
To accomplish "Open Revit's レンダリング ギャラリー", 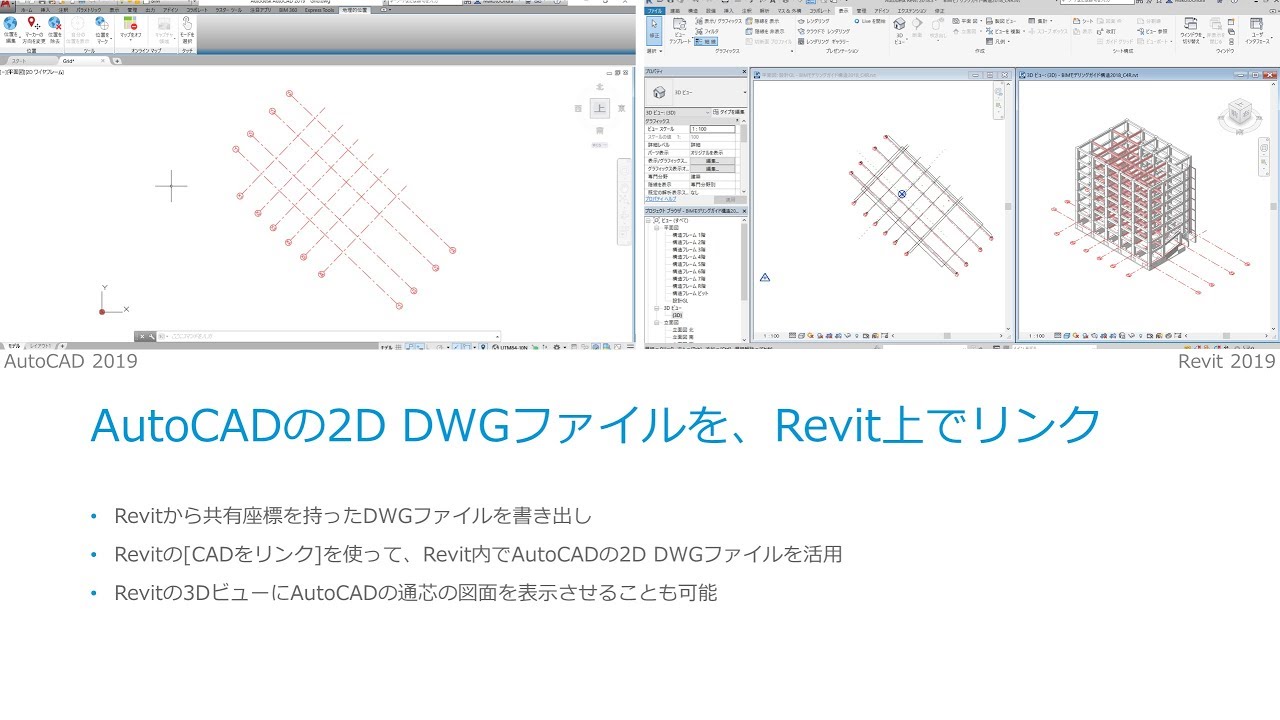I will point(823,42).
